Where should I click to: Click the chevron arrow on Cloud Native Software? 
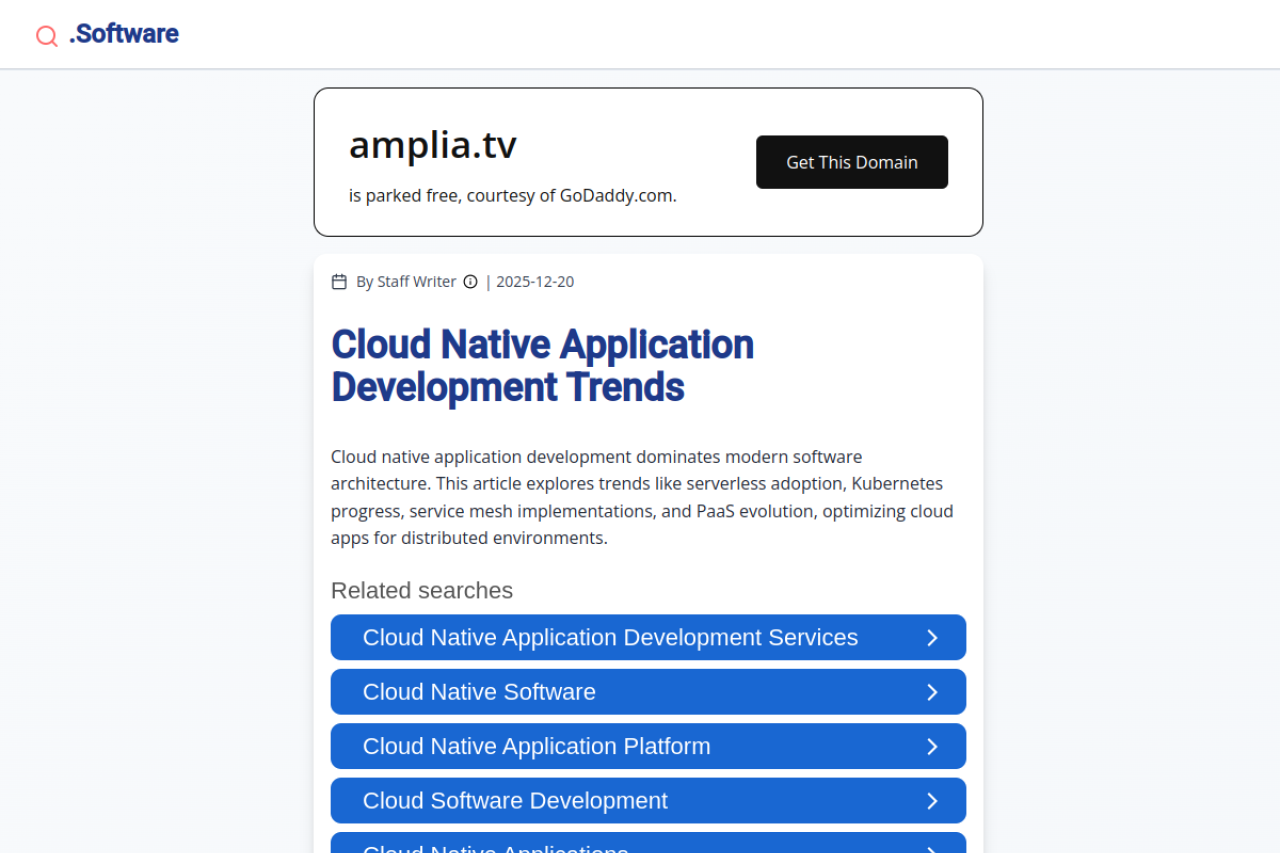click(x=932, y=692)
